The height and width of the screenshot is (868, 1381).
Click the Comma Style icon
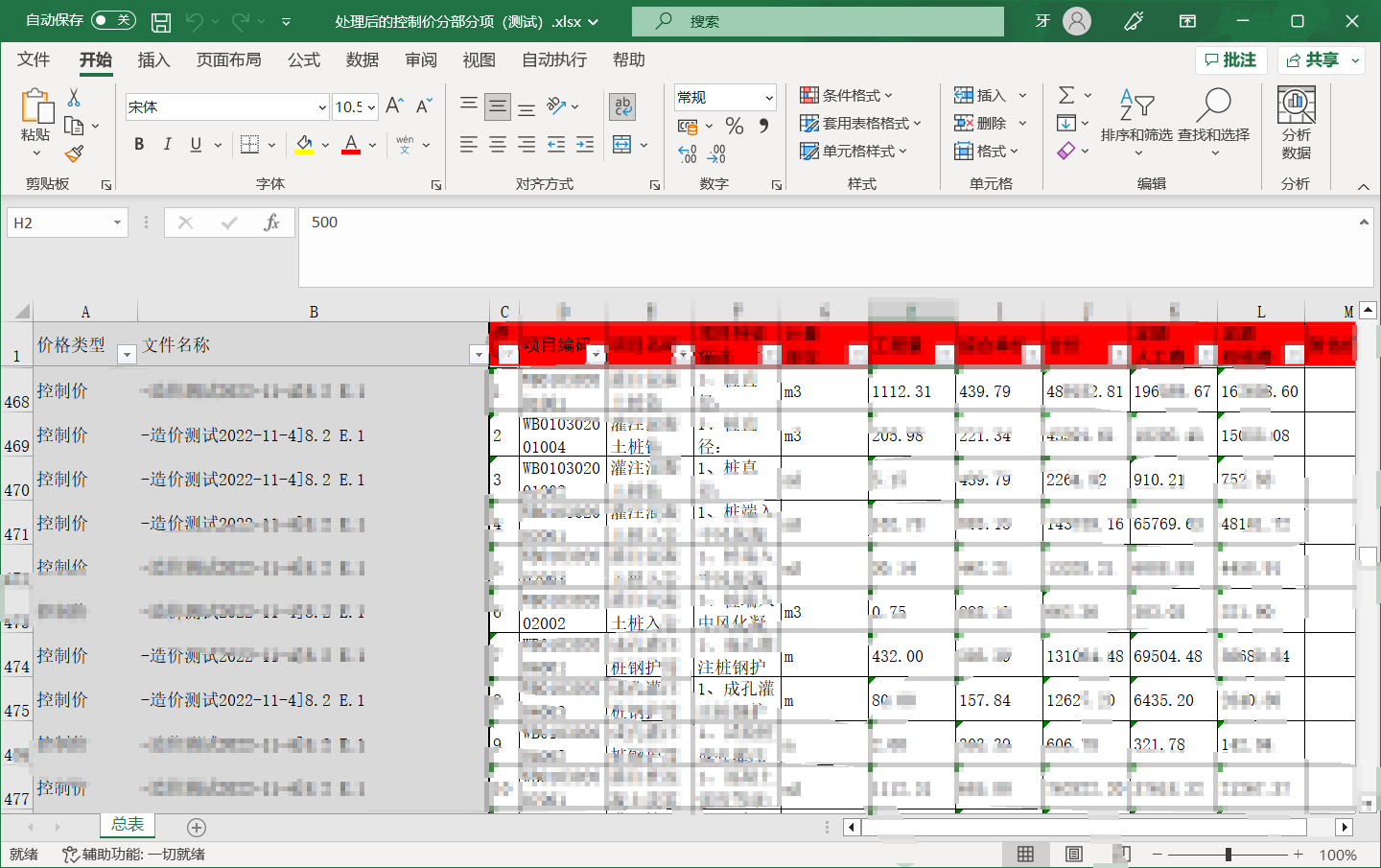tap(763, 126)
